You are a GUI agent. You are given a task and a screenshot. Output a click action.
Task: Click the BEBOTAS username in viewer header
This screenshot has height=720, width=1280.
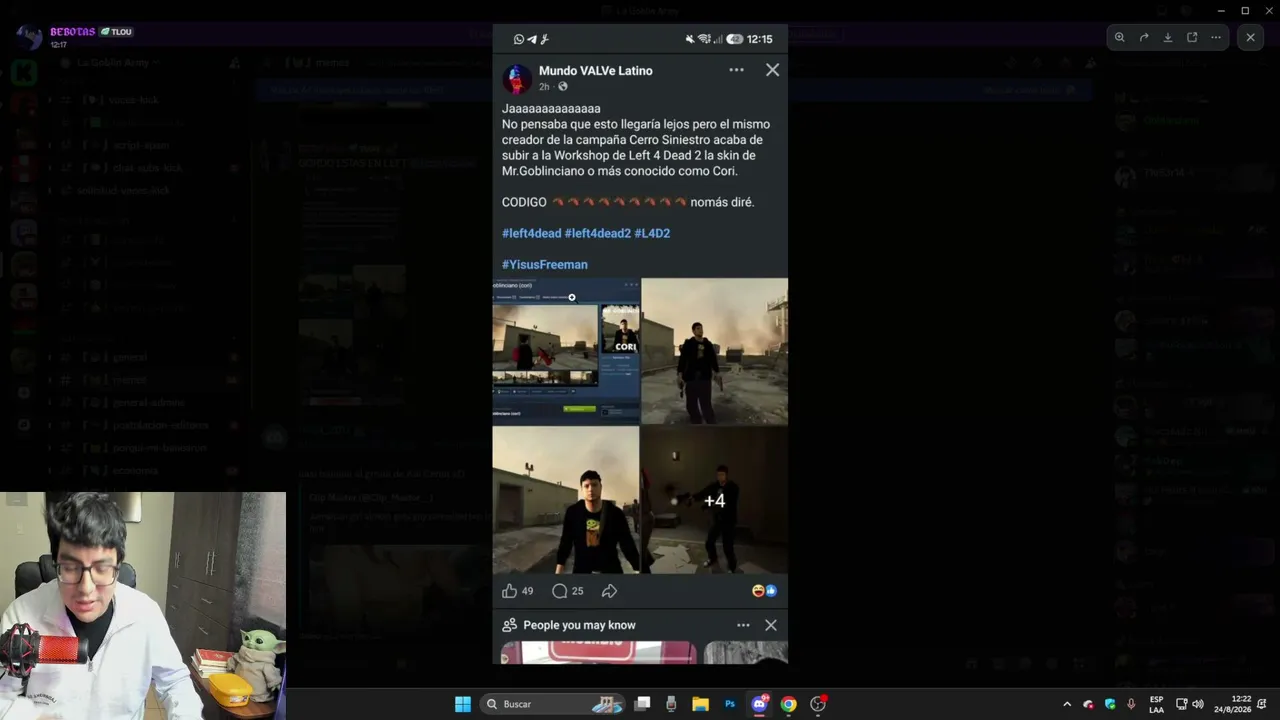coord(73,32)
